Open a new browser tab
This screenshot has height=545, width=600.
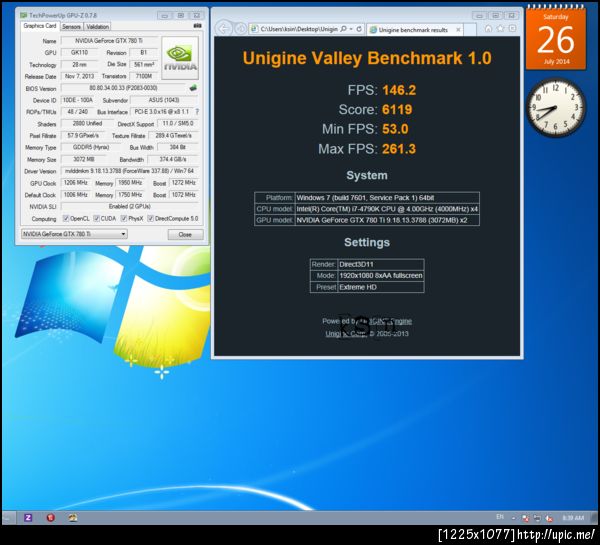click(x=470, y=30)
